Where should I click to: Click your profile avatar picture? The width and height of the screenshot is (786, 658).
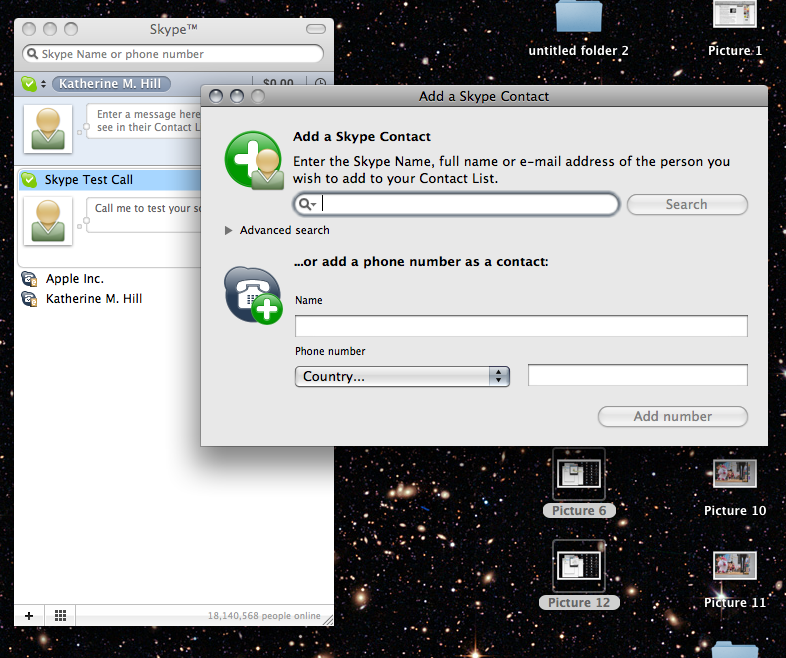tap(48, 129)
